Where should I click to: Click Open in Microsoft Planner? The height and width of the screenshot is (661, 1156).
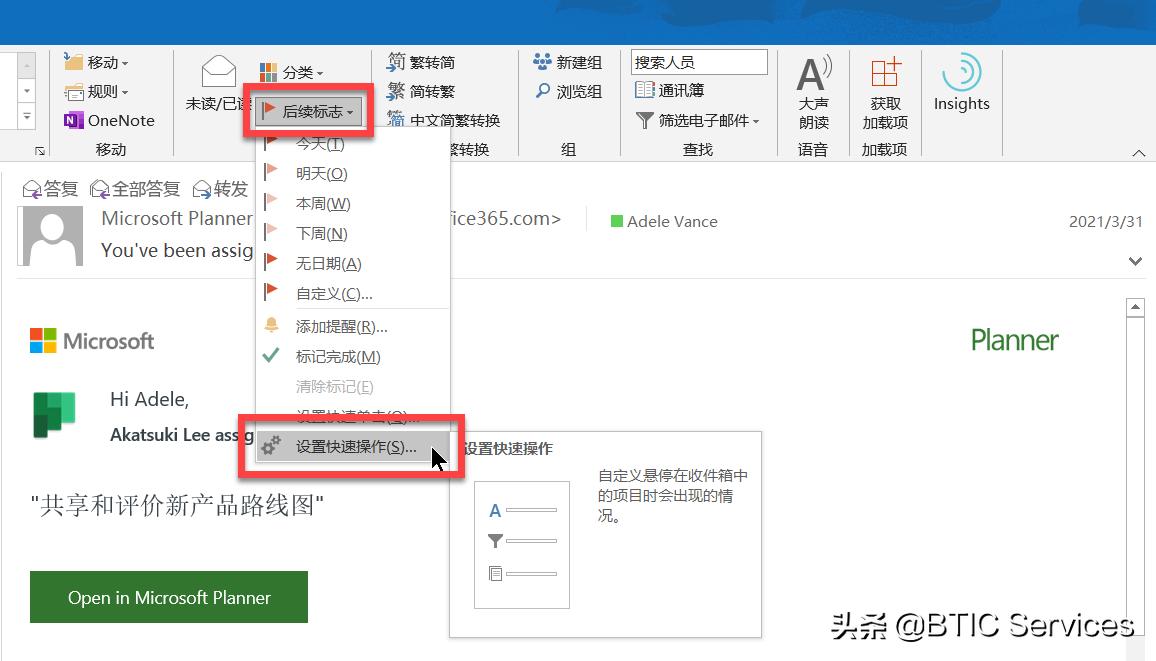(x=168, y=597)
